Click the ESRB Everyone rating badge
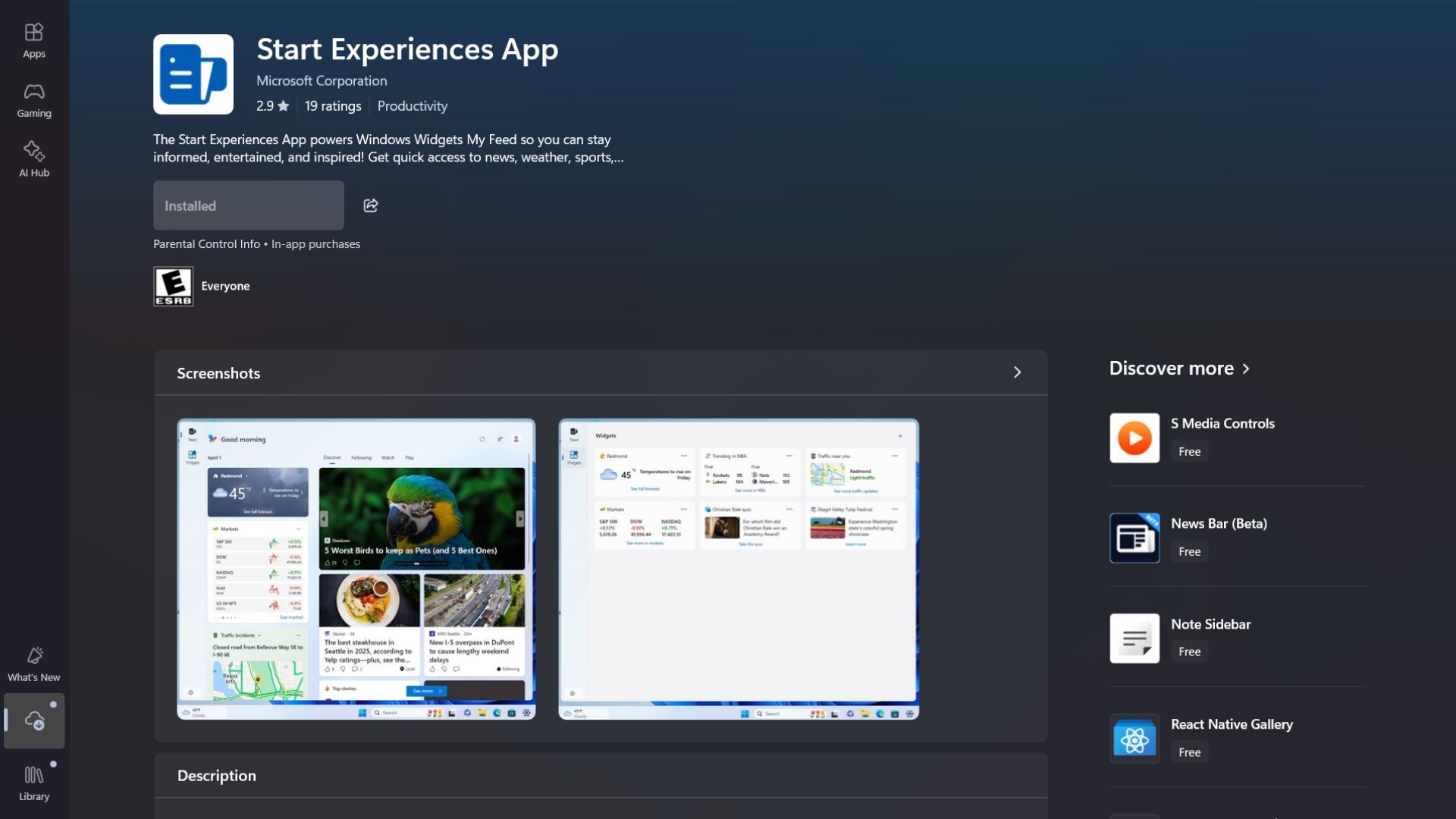1456x819 pixels. click(174, 287)
